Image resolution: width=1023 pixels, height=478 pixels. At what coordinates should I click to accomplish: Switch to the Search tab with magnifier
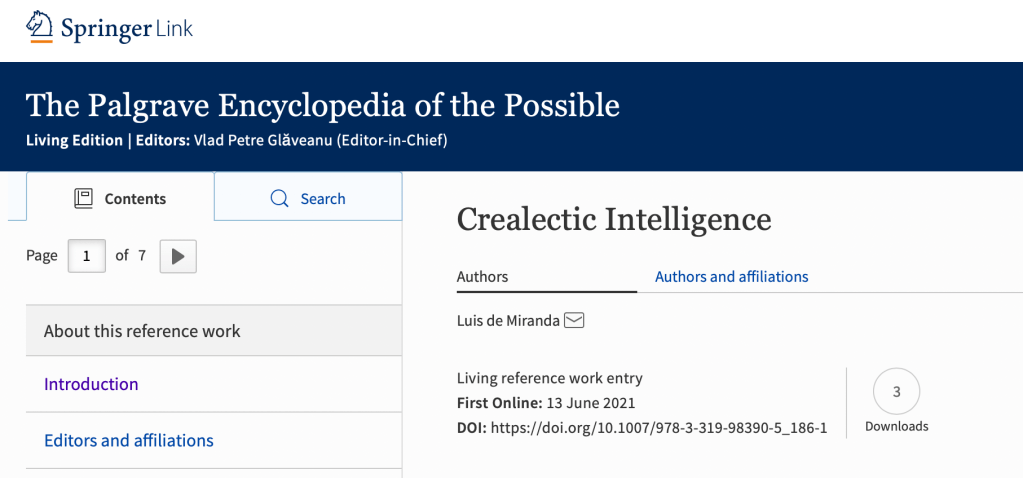308,198
